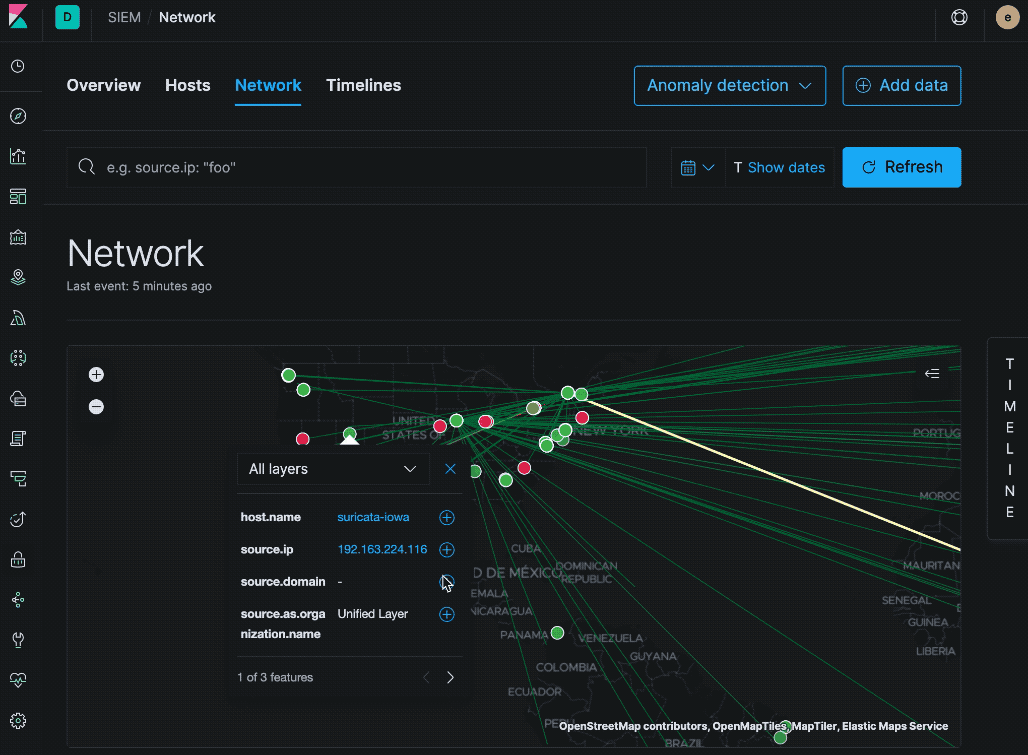Open Discover compass icon in sidebar
Image resolution: width=1028 pixels, height=755 pixels.
[x=18, y=116]
